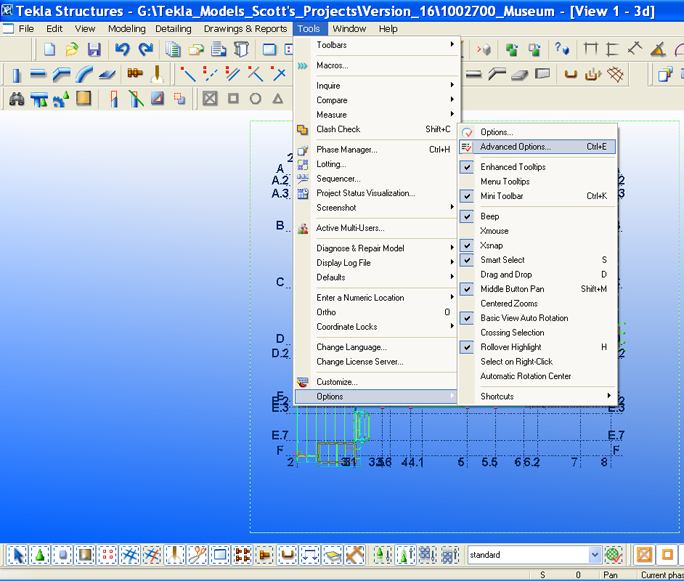684x581 pixels.
Task: Expand the Shortcuts submenu
Action: 538,396
